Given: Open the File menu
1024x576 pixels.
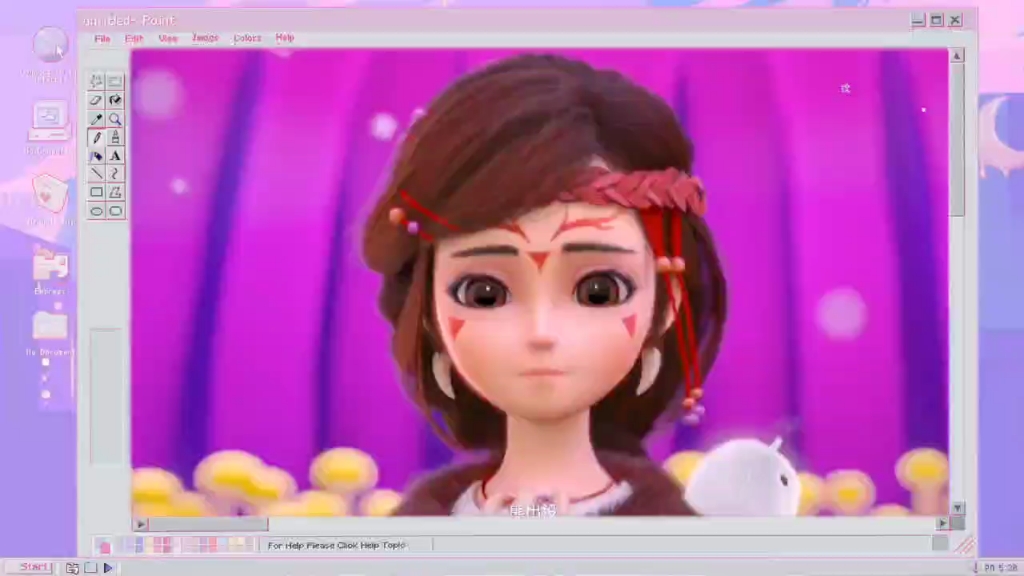Looking at the screenshot, I should (x=102, y=39).
